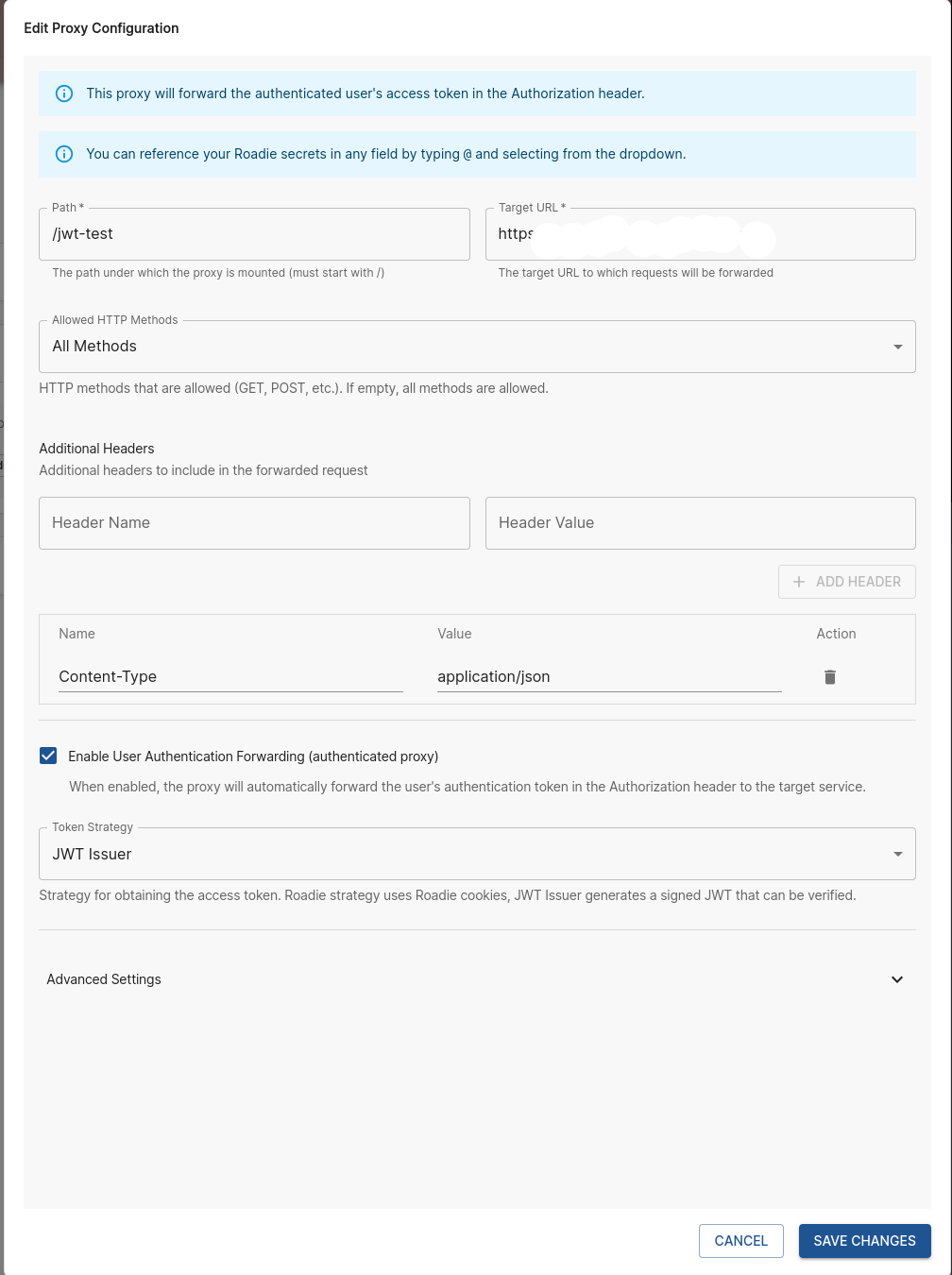Click the Header Name input field
Viewport: 952px width, 1275px height.
point(254,523)
